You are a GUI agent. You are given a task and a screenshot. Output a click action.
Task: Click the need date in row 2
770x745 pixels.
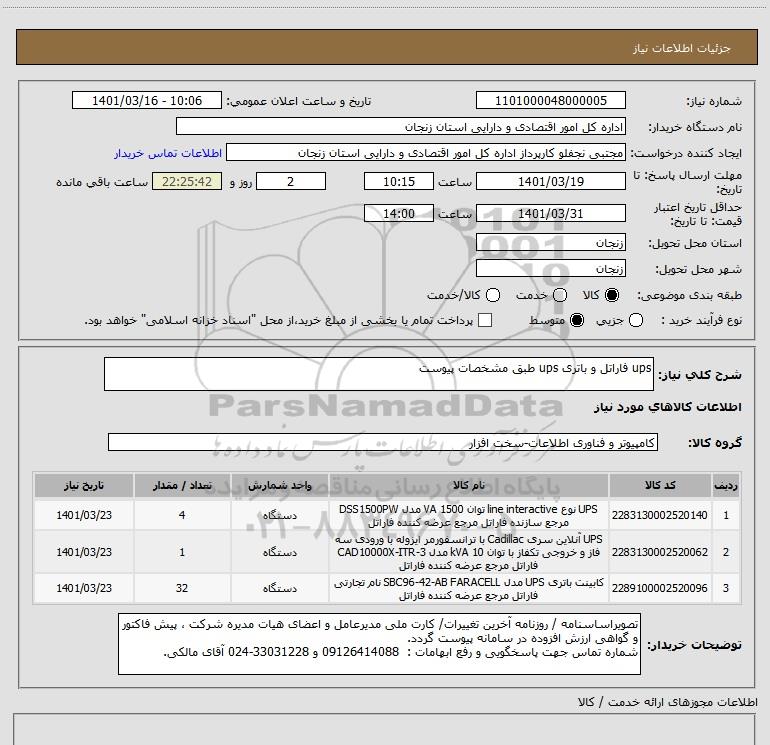click(x=84, y=552)
